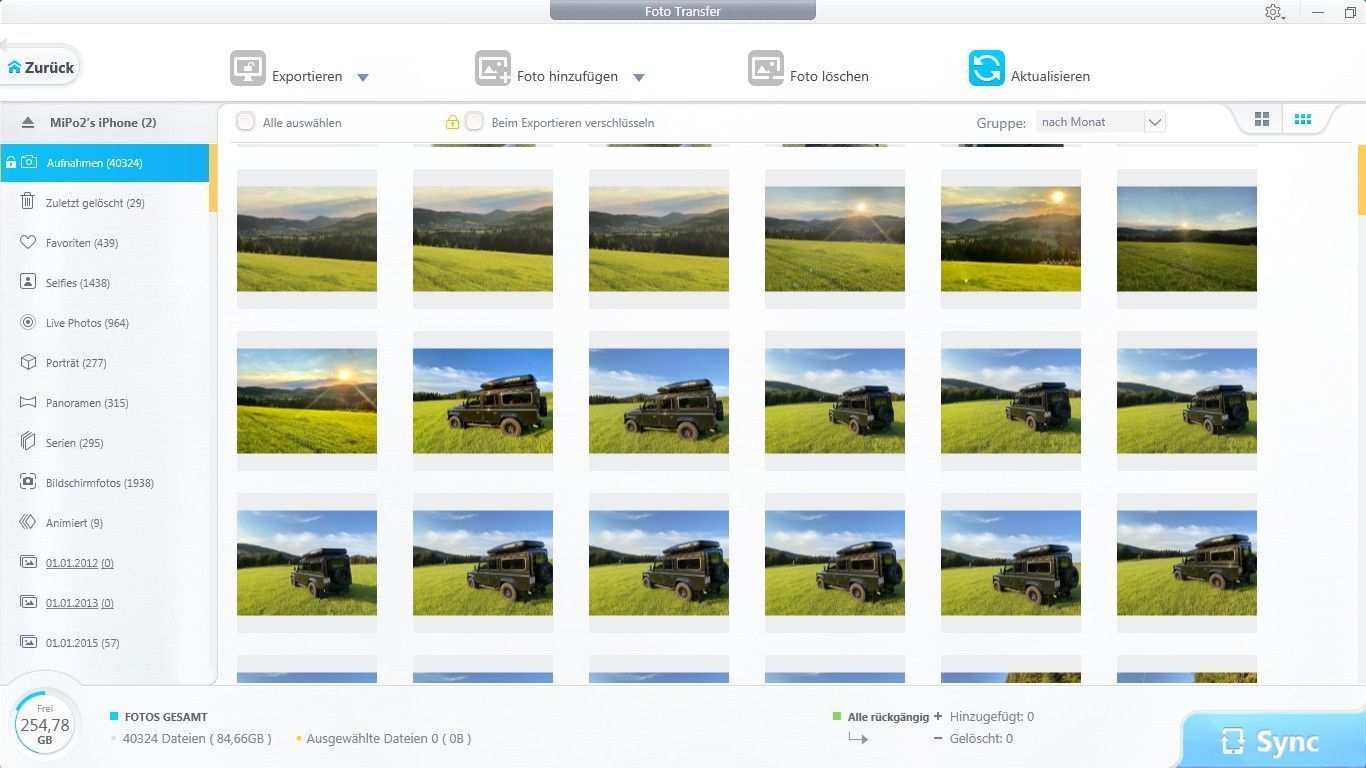Click the Foto löschen icon
This screenshot has width=1366, height=768.
765,68
